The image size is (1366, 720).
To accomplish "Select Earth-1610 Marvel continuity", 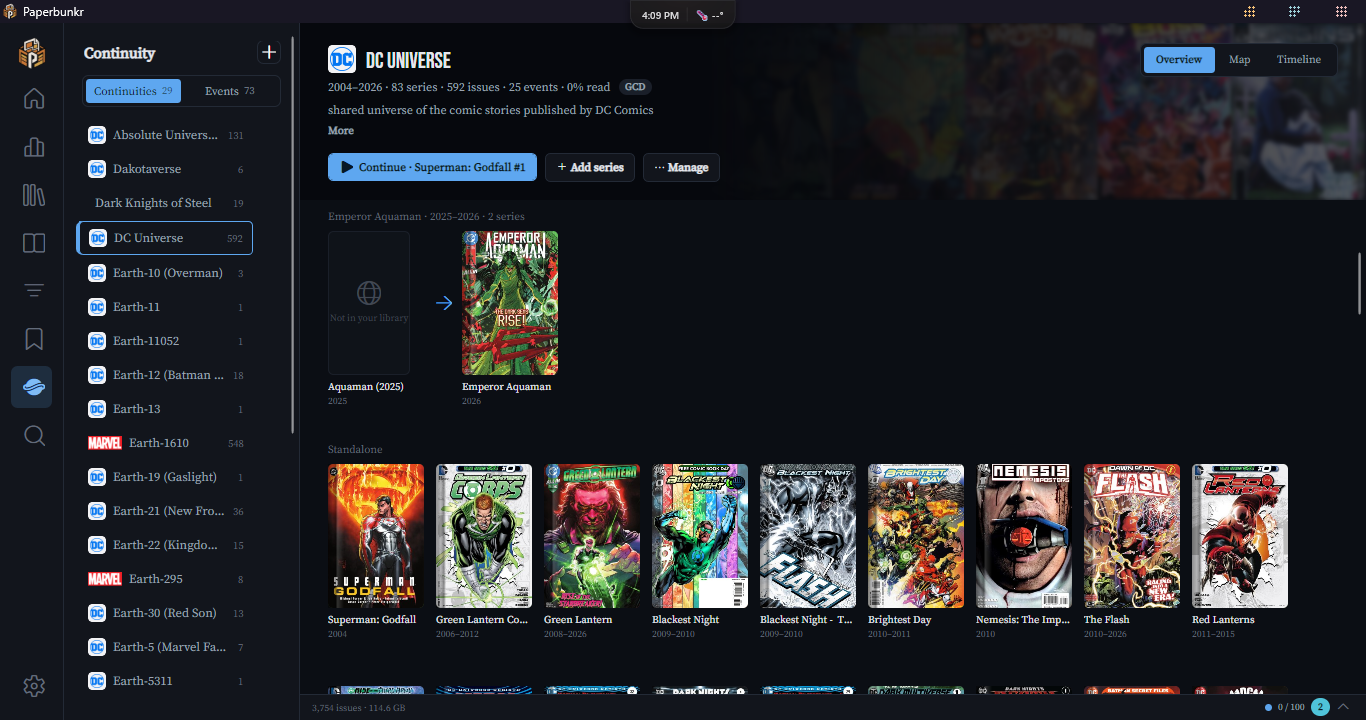I will pyautogui.click(x=165, y=443).
